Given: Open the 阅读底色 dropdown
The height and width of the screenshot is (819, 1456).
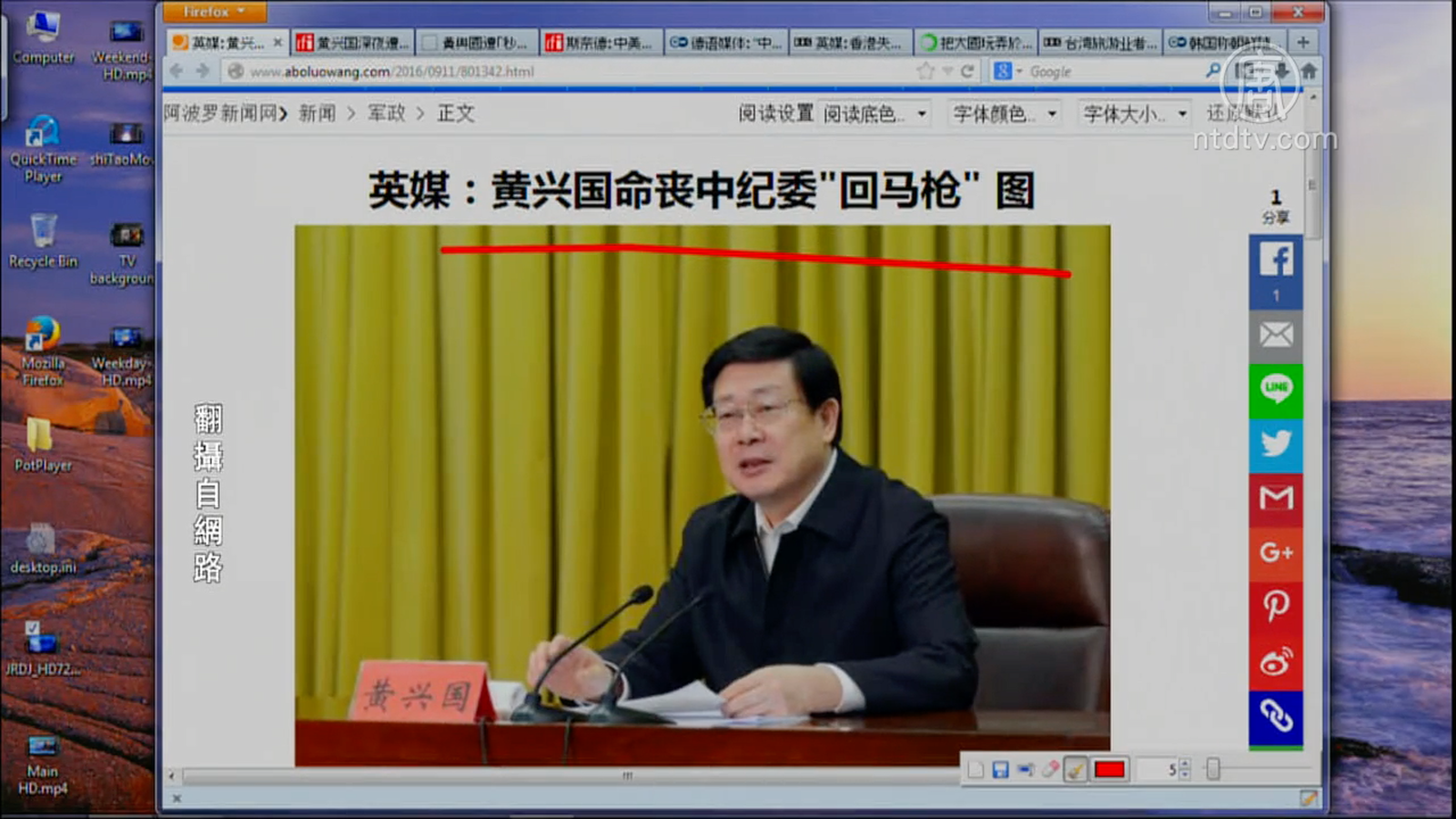Looking at the screenshot, I should [x=874, y=114].
